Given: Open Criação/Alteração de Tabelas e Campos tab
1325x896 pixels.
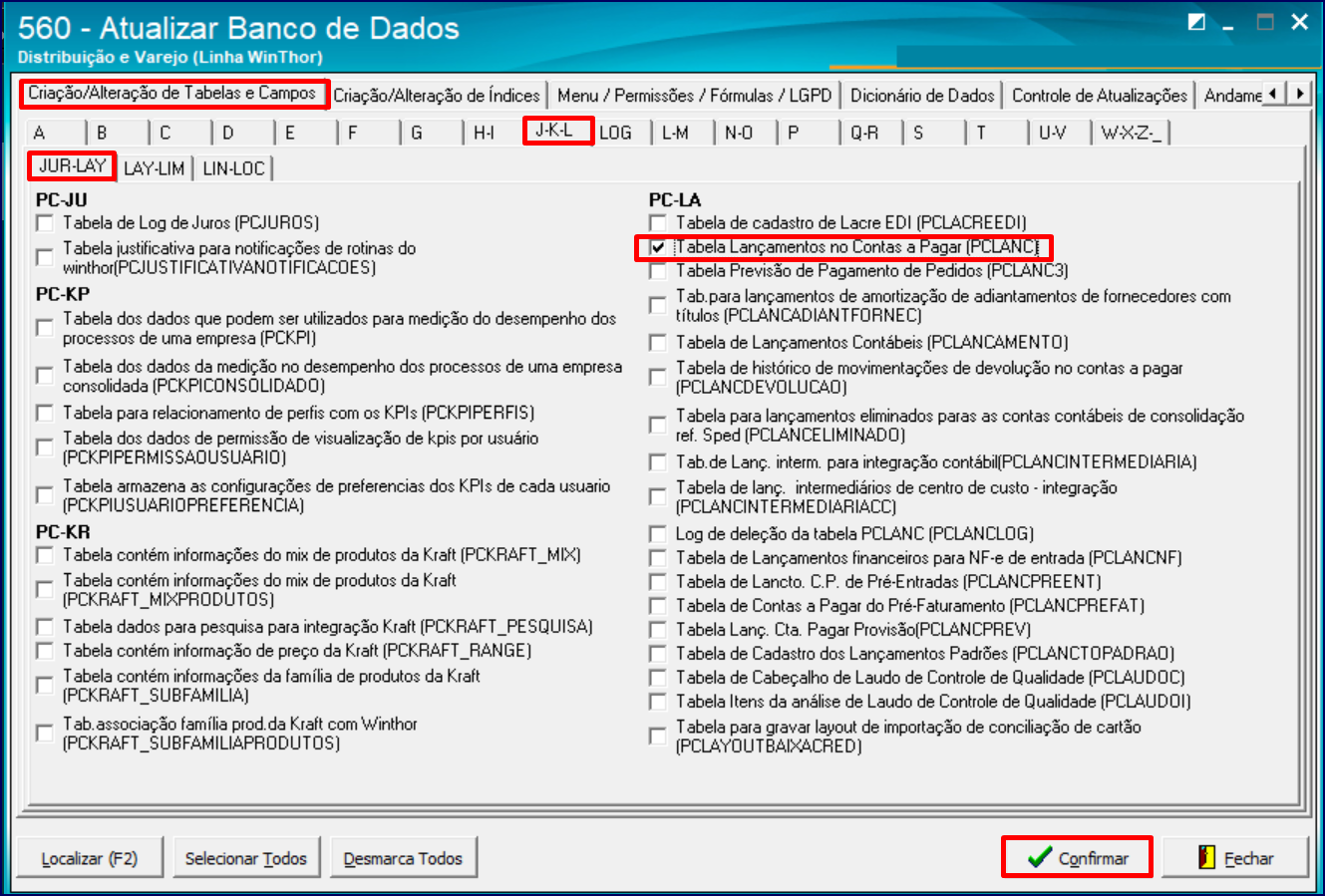Looking at the screenshot, I should pos(173,94).
